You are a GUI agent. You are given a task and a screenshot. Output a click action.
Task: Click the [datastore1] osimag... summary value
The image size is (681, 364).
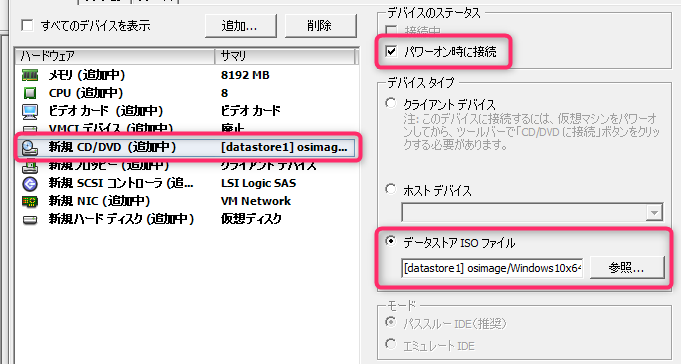284,147
